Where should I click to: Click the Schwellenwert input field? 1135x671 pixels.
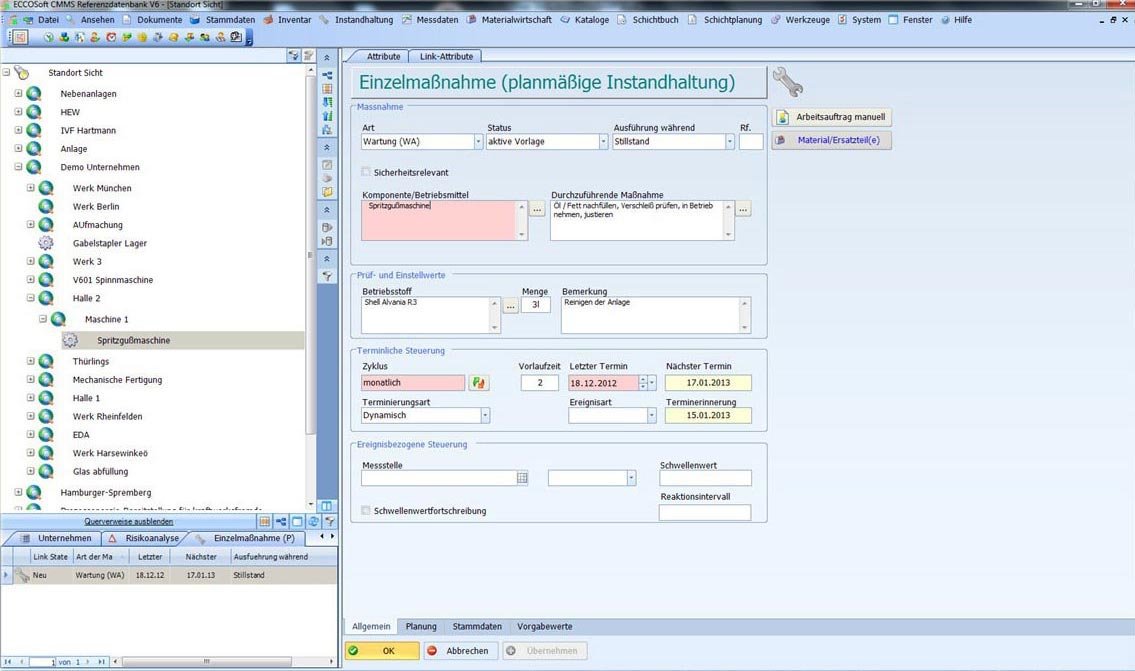(705, 479)
